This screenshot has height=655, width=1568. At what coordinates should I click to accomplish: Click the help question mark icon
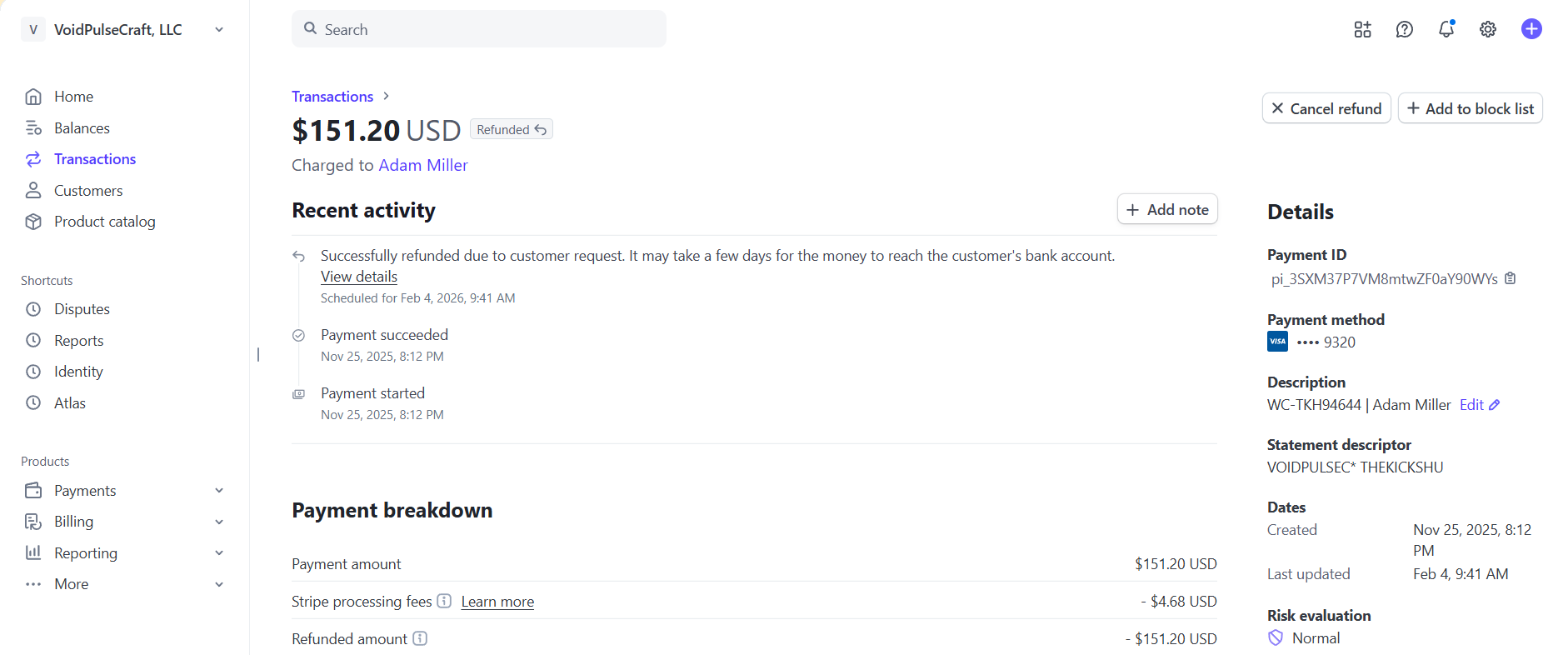click(1405, 29)
